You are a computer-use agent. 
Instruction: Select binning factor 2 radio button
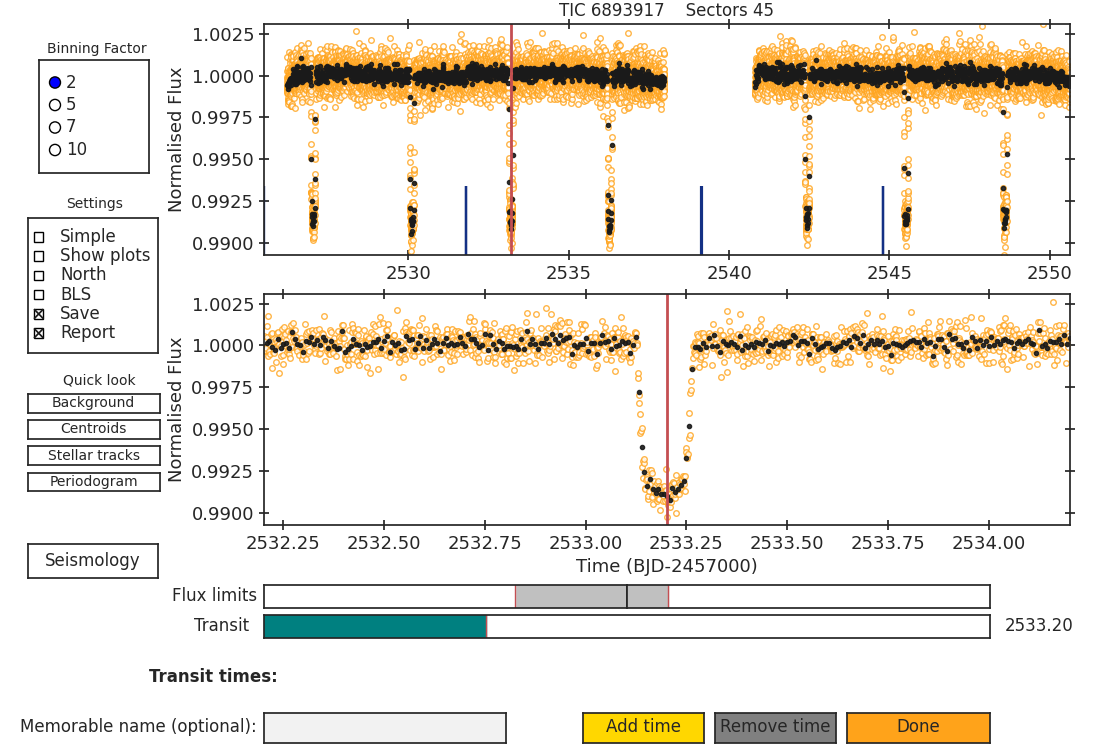point(55,82)
